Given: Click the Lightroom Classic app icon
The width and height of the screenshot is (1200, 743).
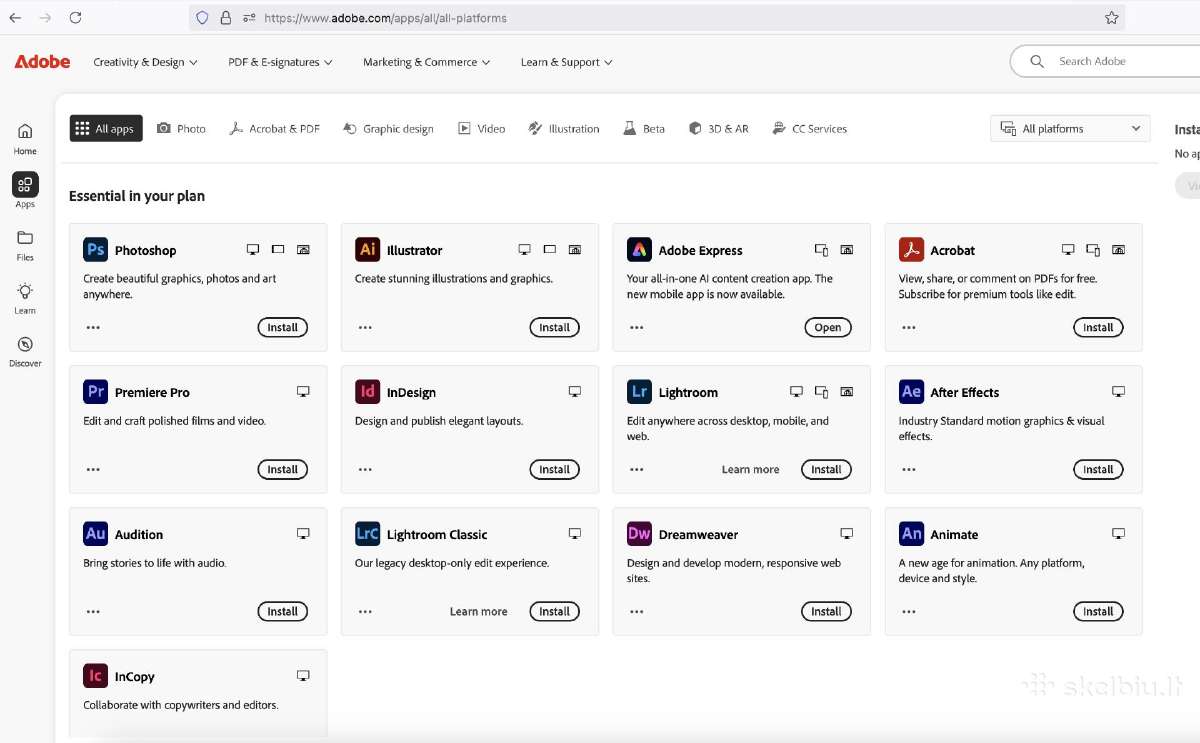Looking at the screenshot, I should tap(367, 534).
